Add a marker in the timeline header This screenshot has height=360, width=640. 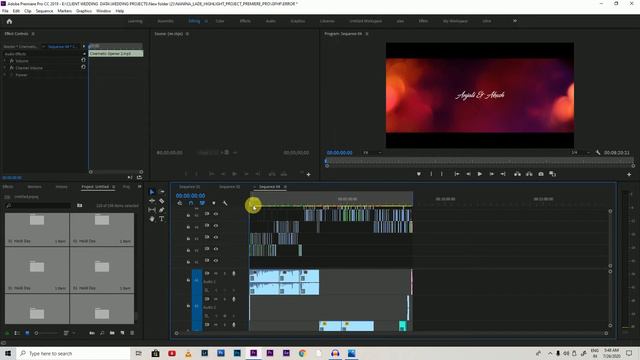[x=213, y=203]
